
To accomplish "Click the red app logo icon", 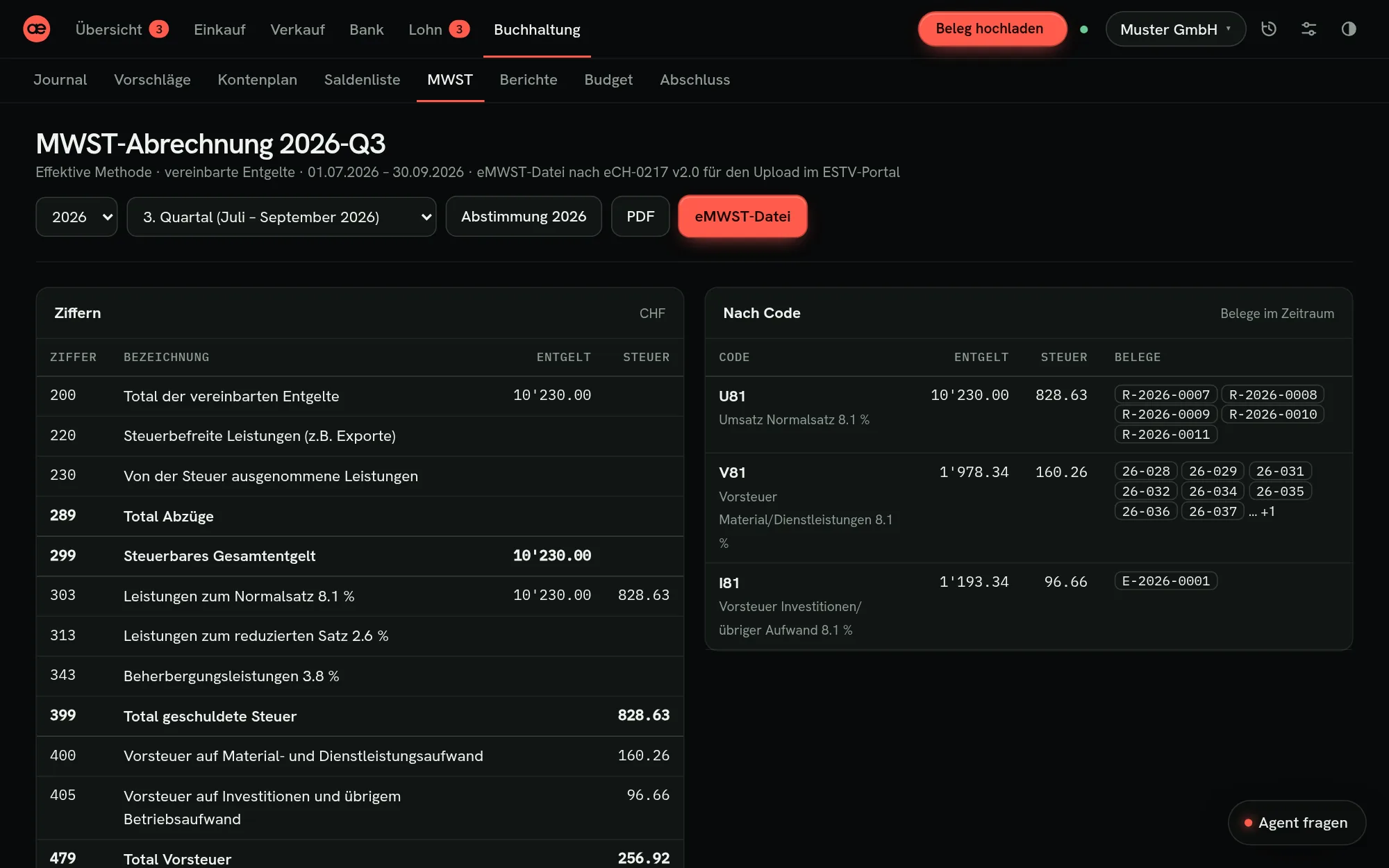I will click(x=36, y=29).
